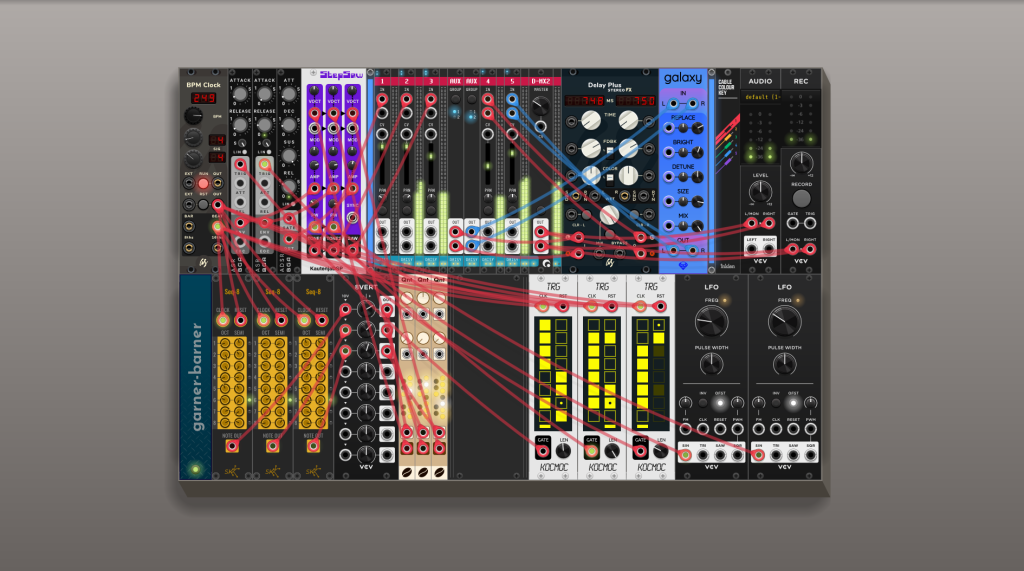Image resolution: width=1024 pixels, height=571 pixels.
Task: Click the IN L jack on galaxy
Action: tap(673, 104)
